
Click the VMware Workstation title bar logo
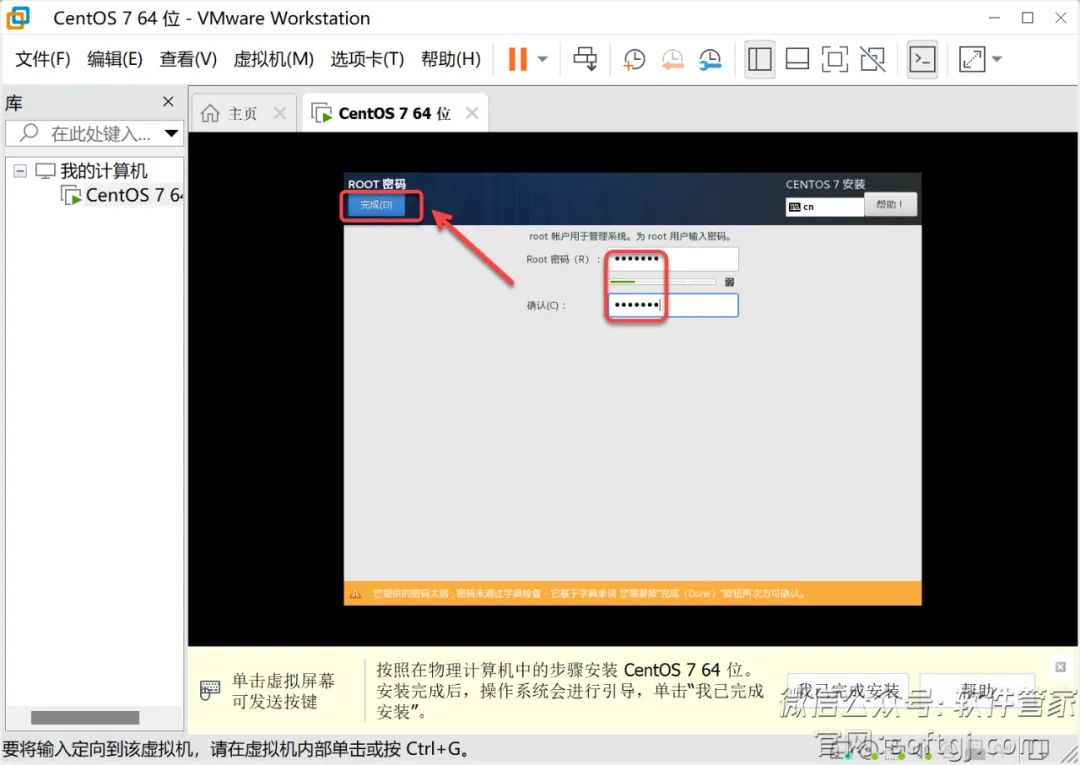pos(18,18)
